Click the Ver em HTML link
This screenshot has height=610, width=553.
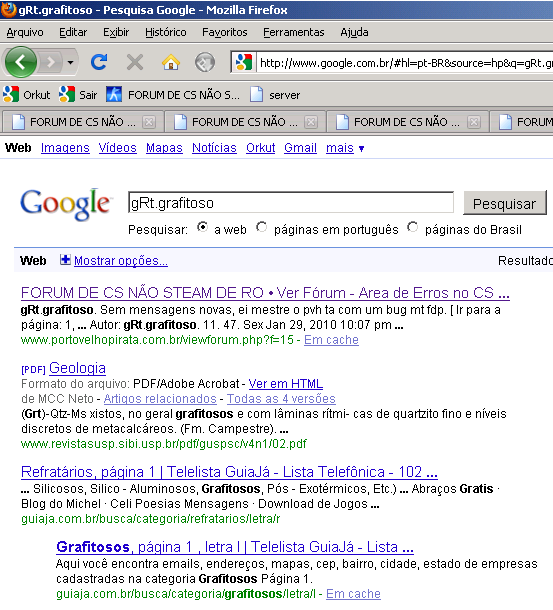285,384
